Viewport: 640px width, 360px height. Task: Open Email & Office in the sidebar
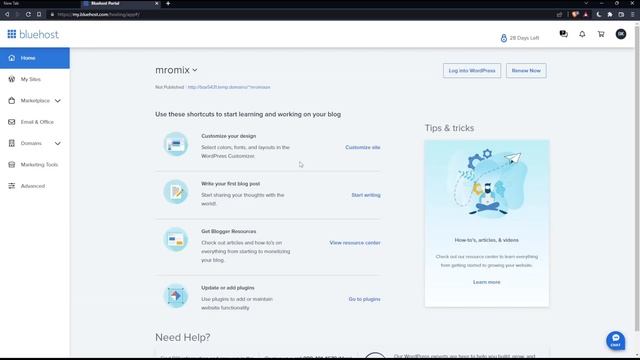point(35,122)
